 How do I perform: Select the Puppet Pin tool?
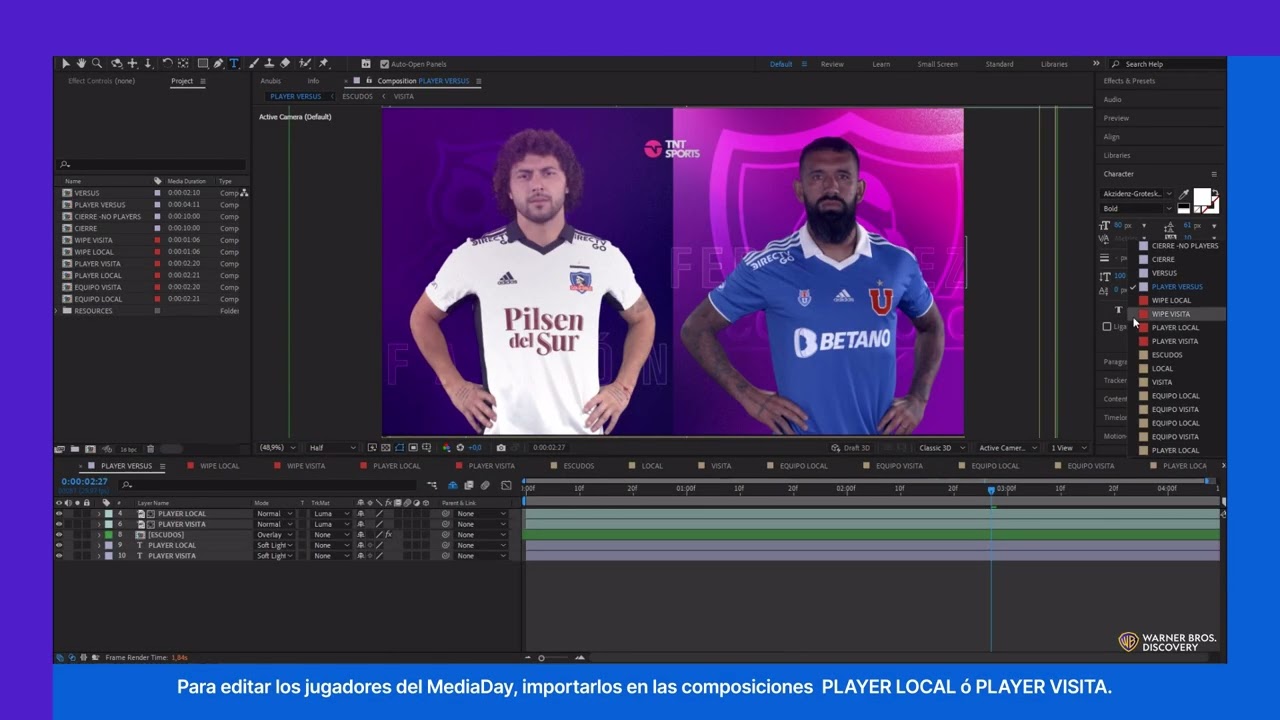323,63
